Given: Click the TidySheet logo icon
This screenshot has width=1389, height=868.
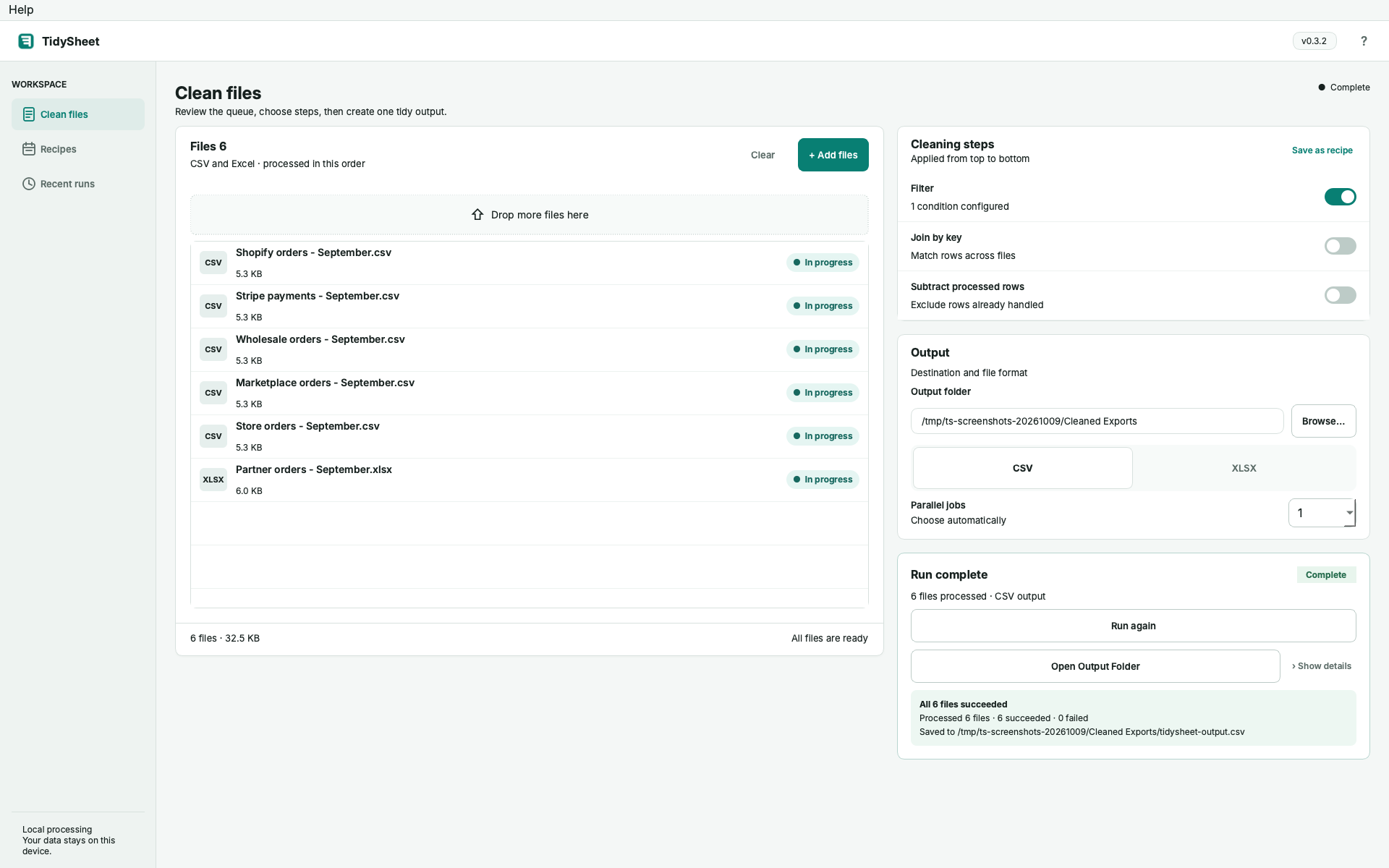Looking at the screenshot, I should (x=26, y=41).
